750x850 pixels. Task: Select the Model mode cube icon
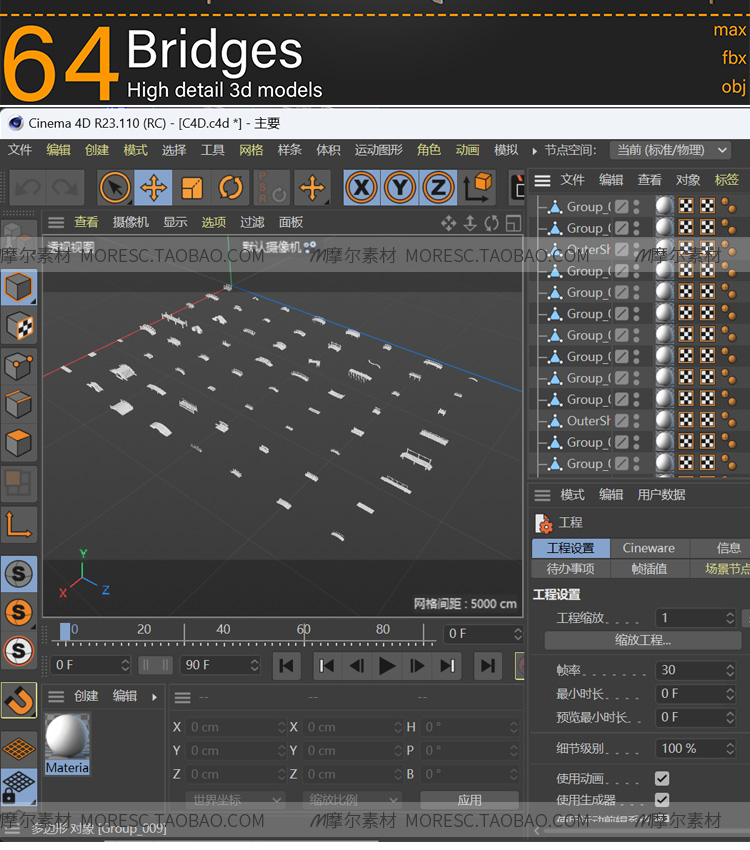click(19, 287)
